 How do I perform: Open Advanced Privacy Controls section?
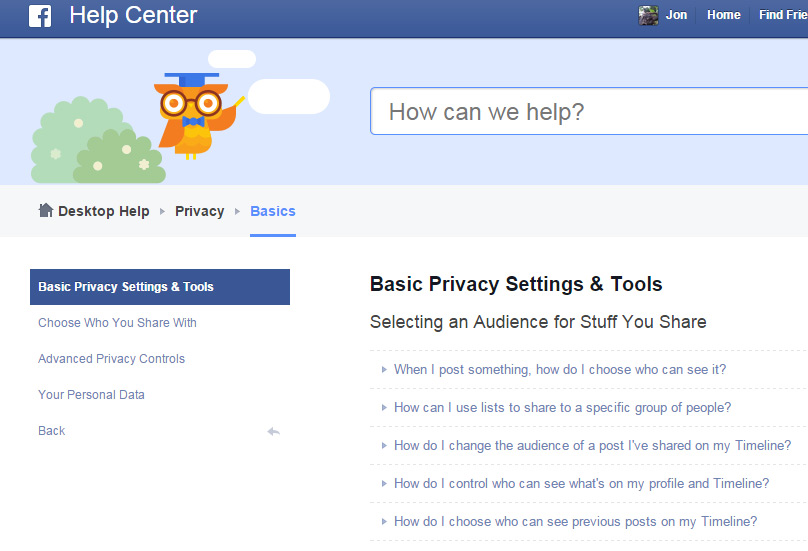[x=111, y=359]
